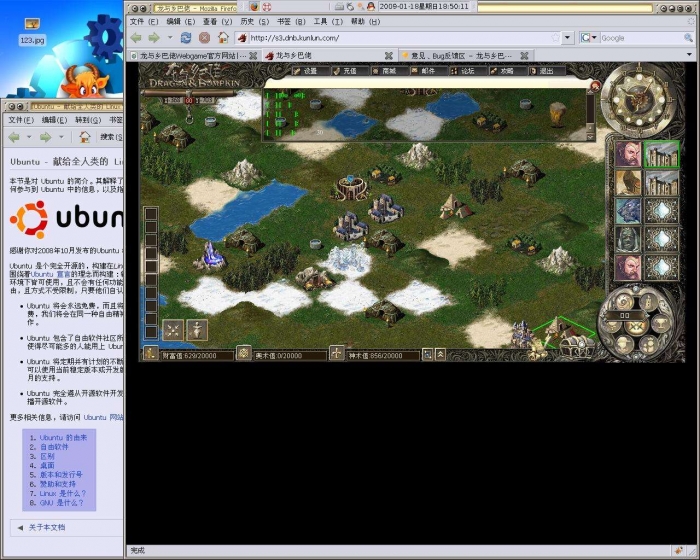
Task: Click the ornate clock dial in game corner
Action: click(638, 99)
